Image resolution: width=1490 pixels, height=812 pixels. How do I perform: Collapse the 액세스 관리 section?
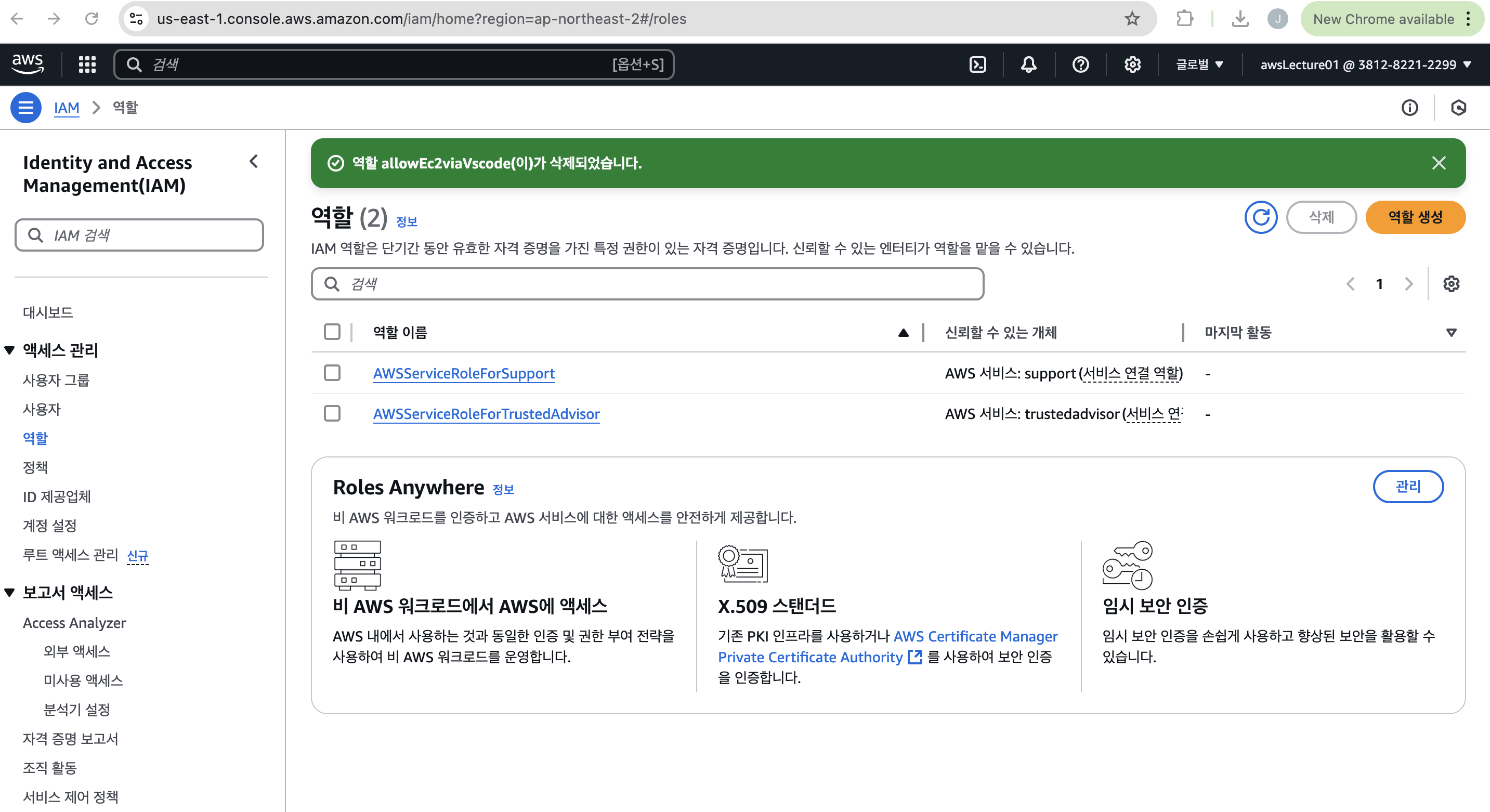click(x=9, y=350)
